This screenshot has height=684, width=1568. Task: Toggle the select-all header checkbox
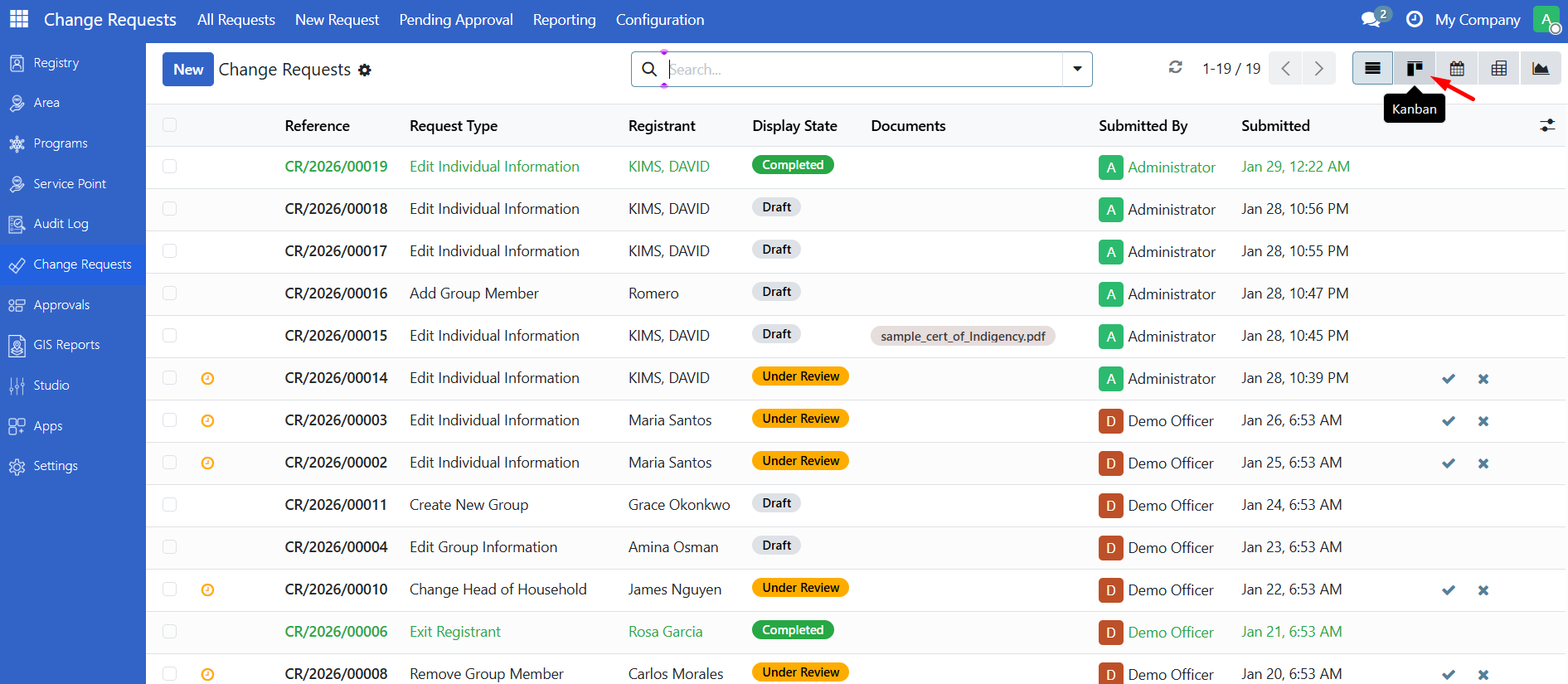coord(170,125)
